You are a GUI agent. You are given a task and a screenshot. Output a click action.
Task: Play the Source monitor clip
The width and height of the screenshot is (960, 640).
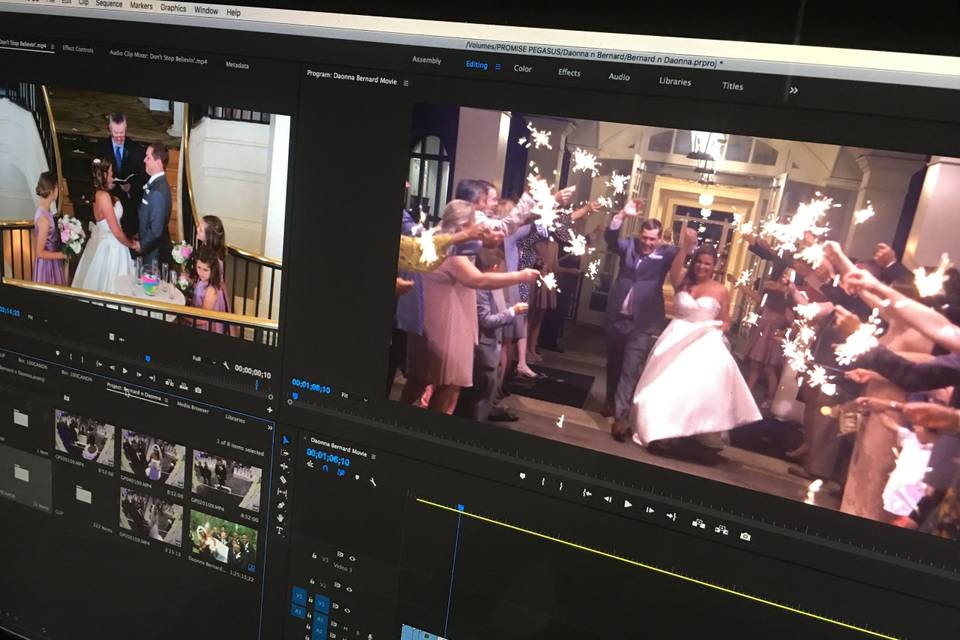click(125, 371)
